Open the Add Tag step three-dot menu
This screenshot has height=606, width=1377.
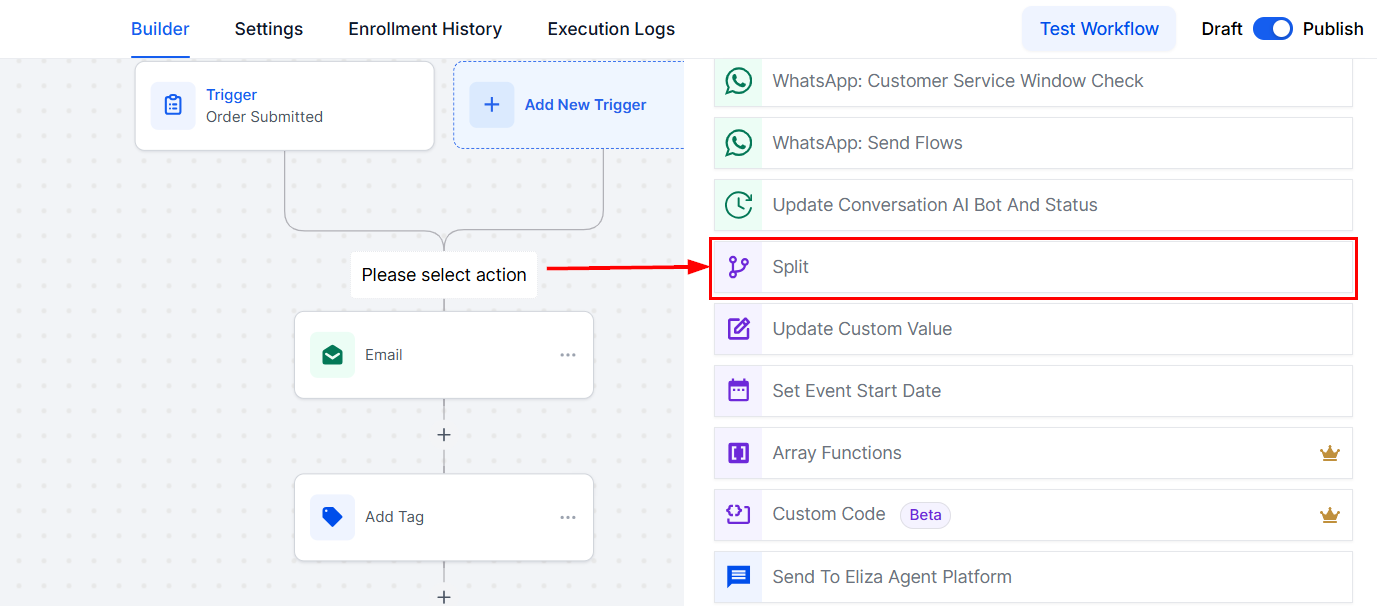[x=568, y=517]
